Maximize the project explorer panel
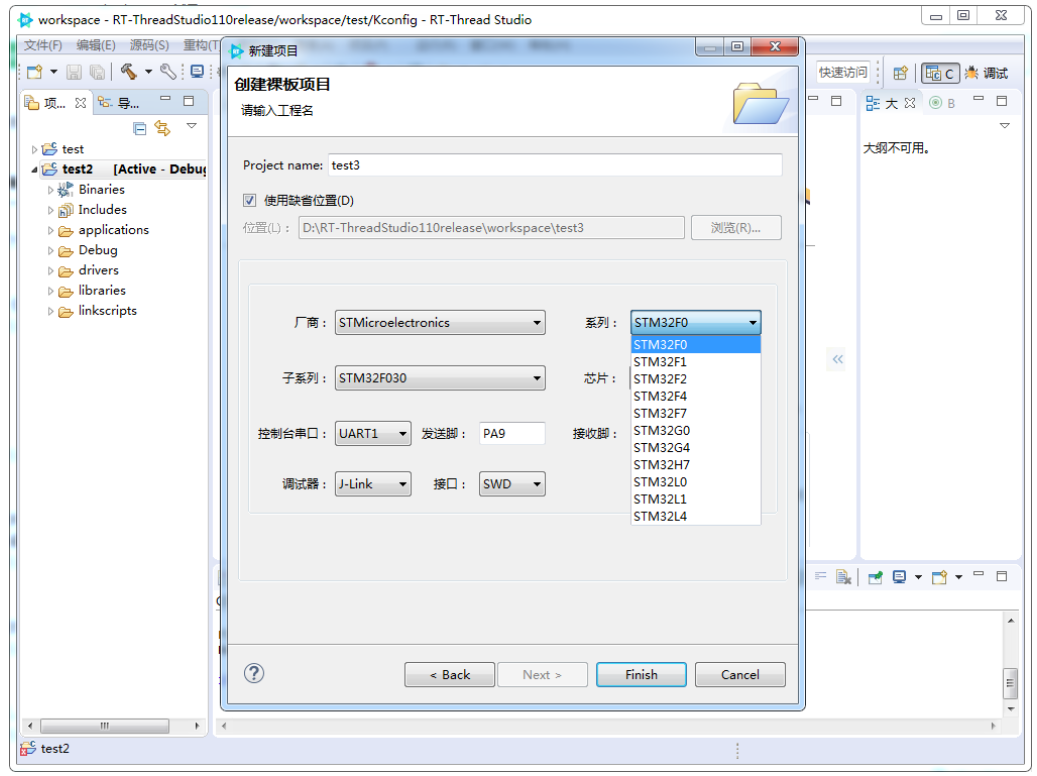Viewport: 1037px width, 776px height. (188, 101)
